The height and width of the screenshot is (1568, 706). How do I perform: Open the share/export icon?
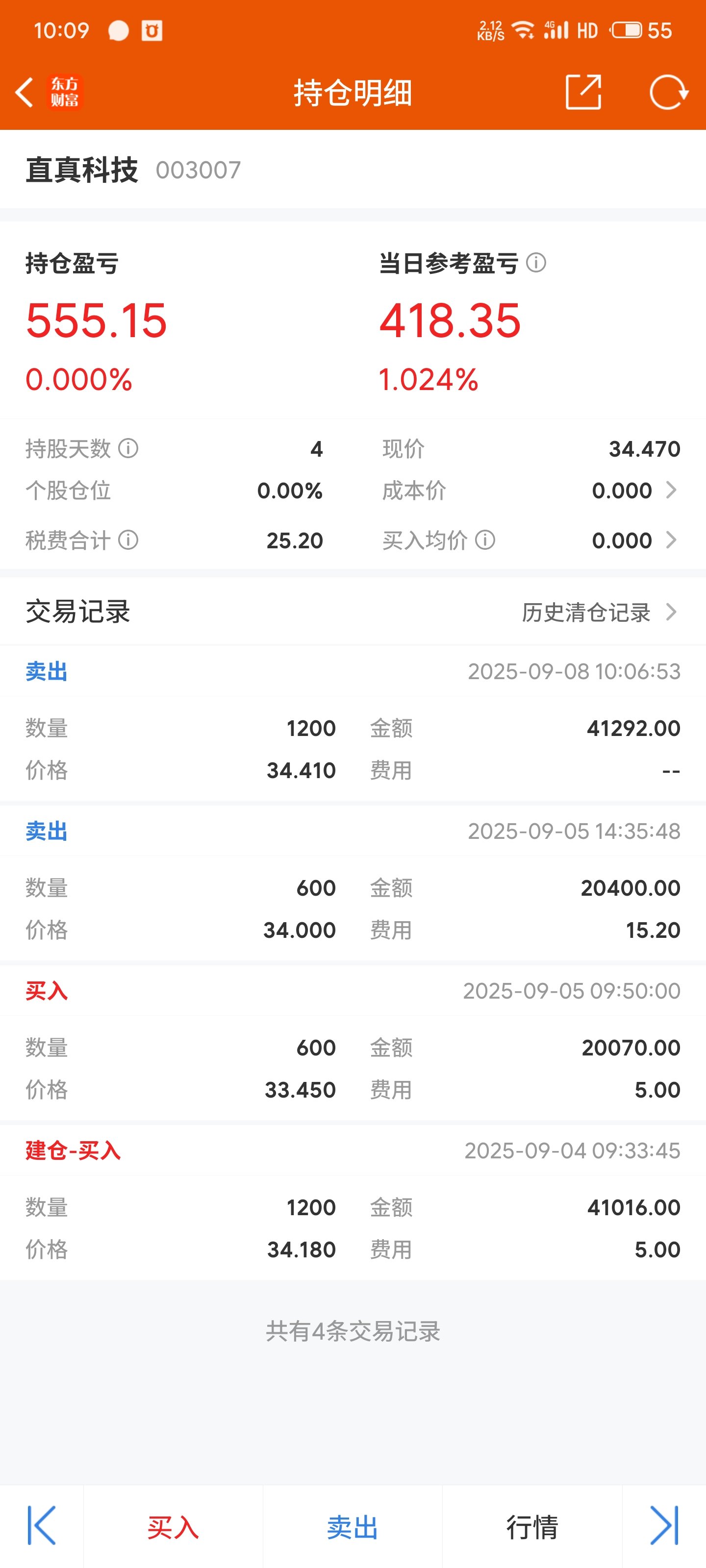point(583,93)
